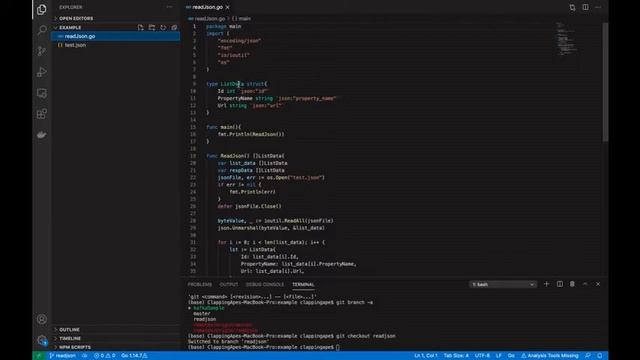Image resolution: width=640 pixels, height=360 pixels.
Task: Click Analysis Tools Missing warning
Action: pos(549,356)
